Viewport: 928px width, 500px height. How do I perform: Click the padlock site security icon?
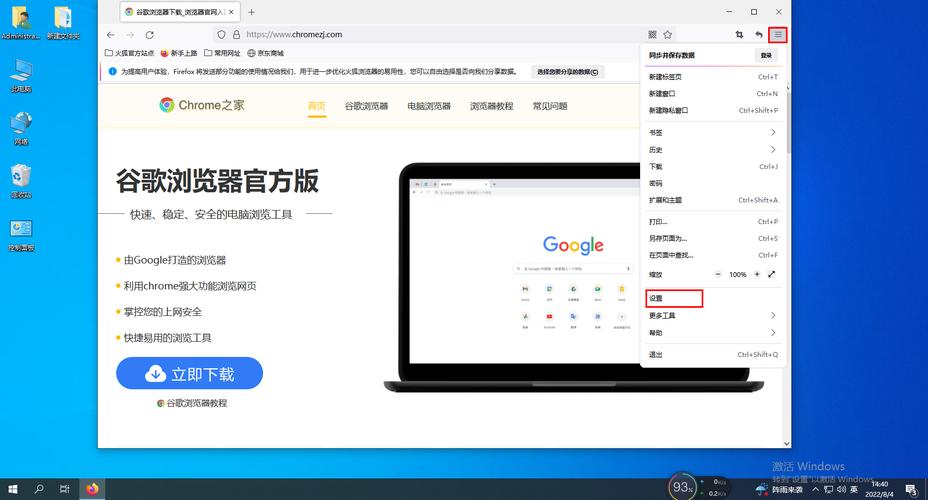[x=236, y=35]
